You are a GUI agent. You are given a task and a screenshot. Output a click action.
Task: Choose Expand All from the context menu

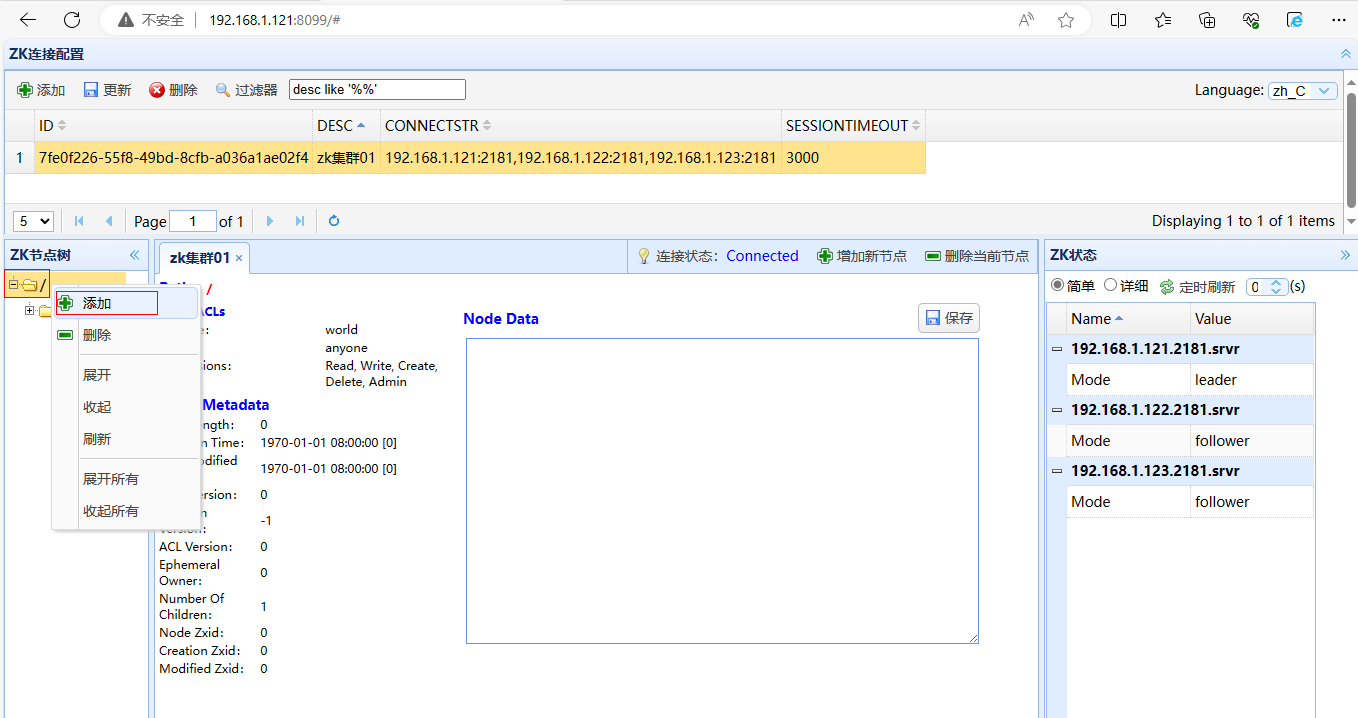[x=110, y=479]
